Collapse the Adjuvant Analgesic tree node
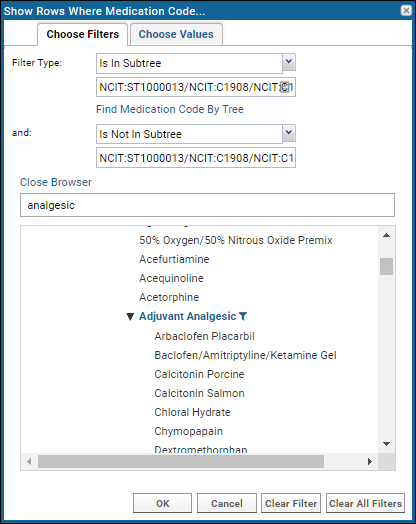The image size is (416, 524). pyautogui.click(x=130, y=316)
